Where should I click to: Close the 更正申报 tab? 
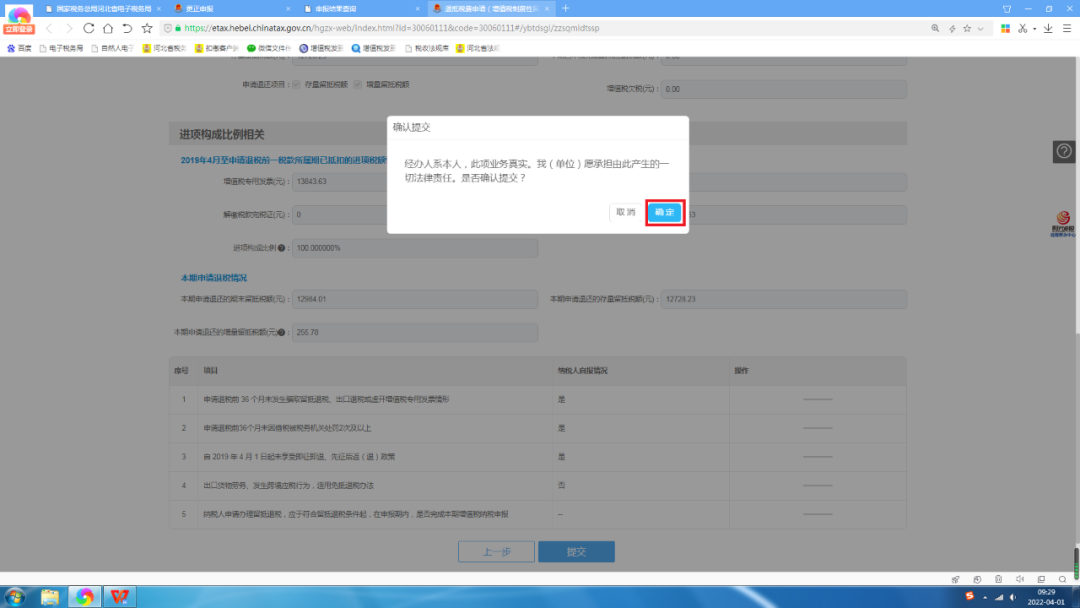(x=288, y=9)
